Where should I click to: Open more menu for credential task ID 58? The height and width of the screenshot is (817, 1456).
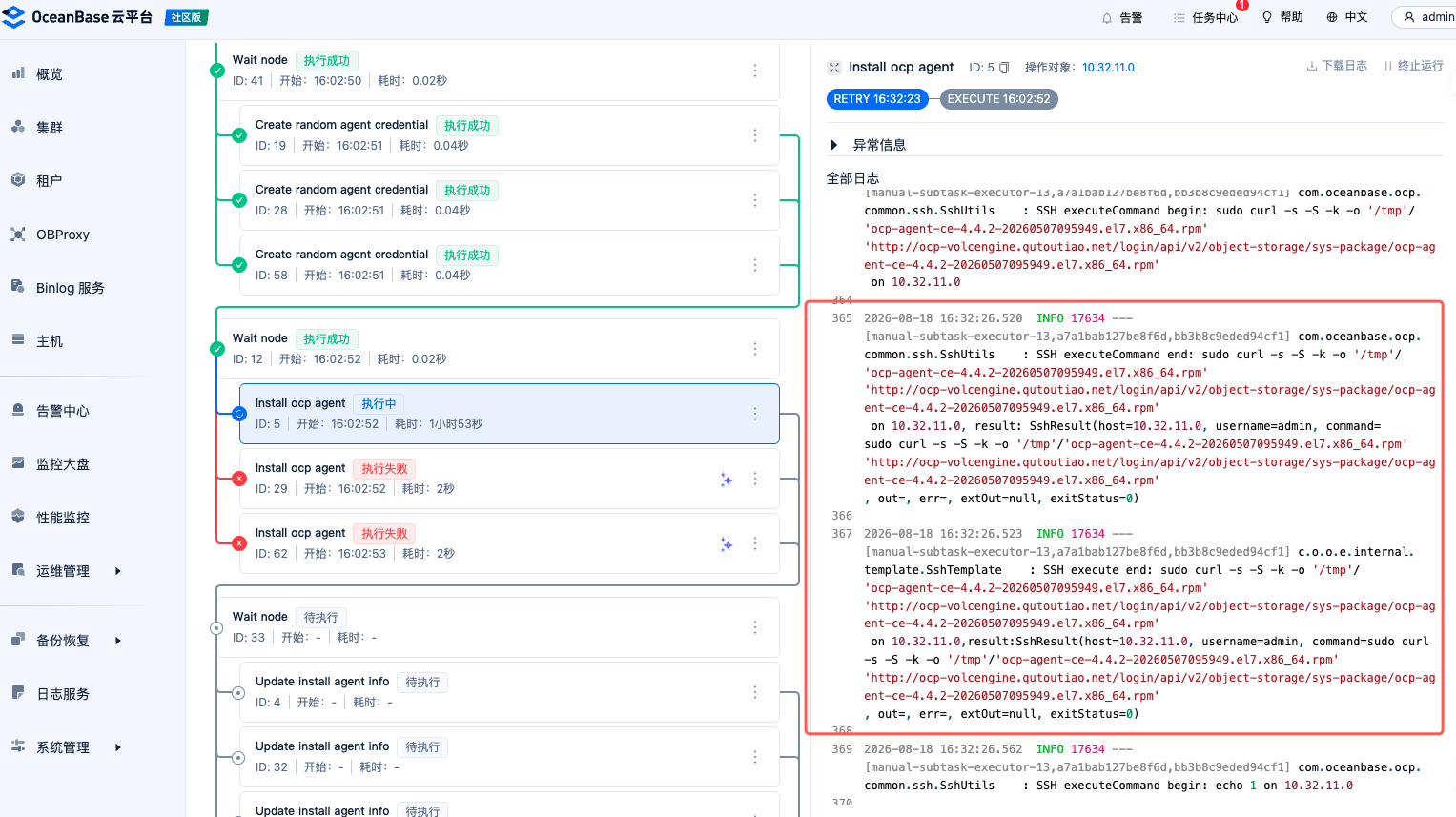point(755,265)
